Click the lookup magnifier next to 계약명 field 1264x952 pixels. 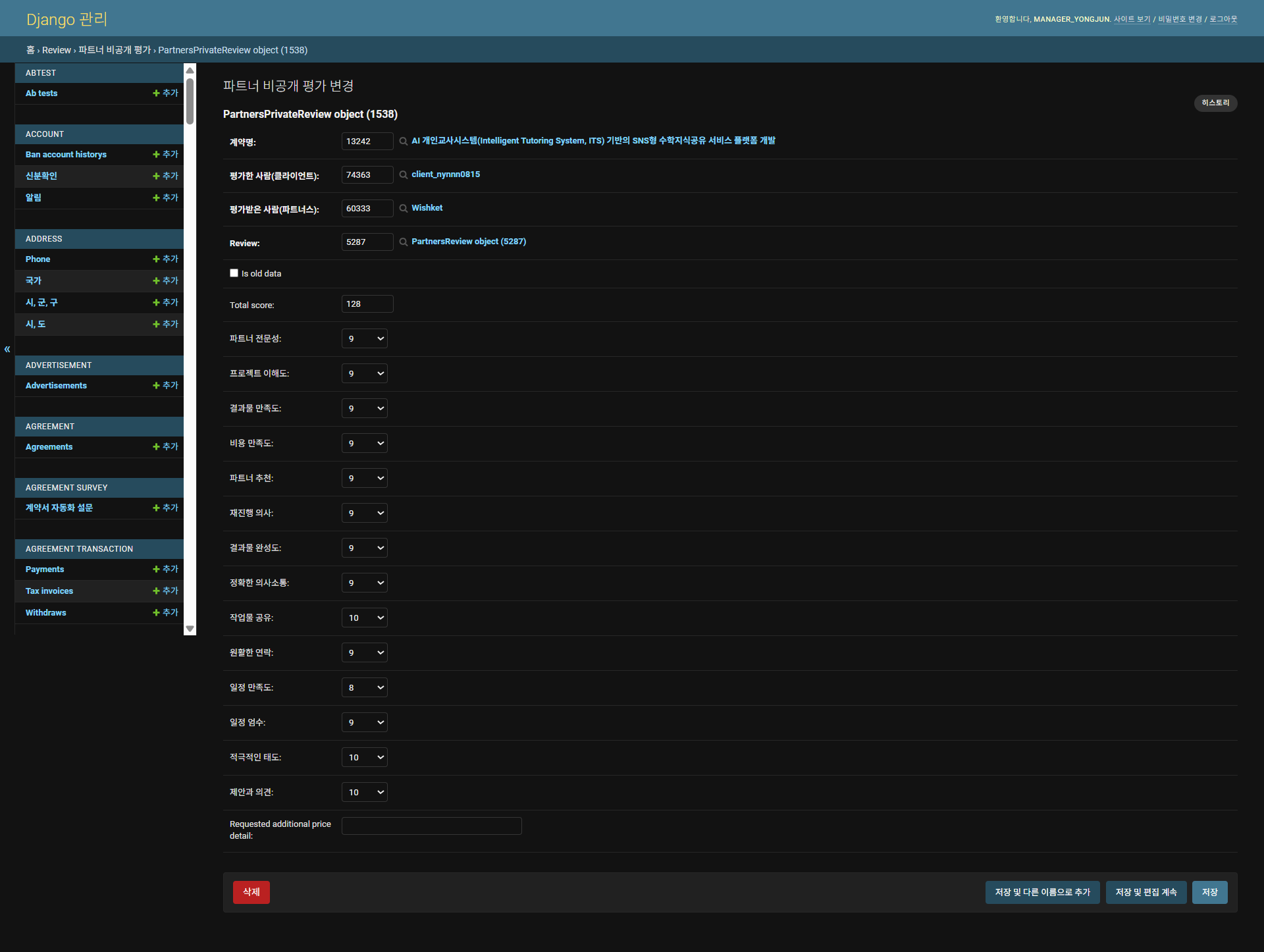[404, 142]
